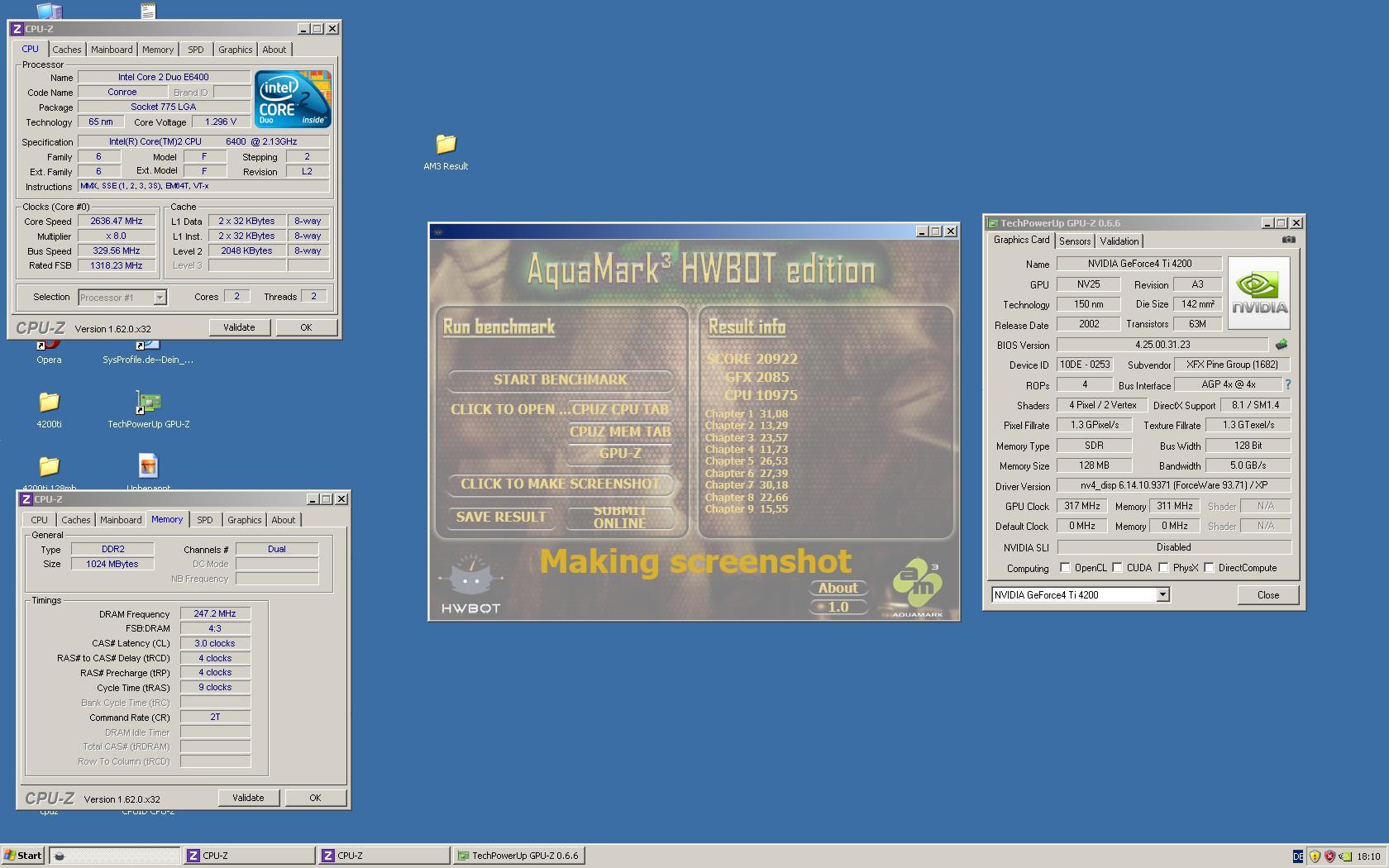Image resolution: width=1389 pixels, height=868 pixels.
Task: Switch to Caches tab in top CPU-Z
Action: coord(67,50)
